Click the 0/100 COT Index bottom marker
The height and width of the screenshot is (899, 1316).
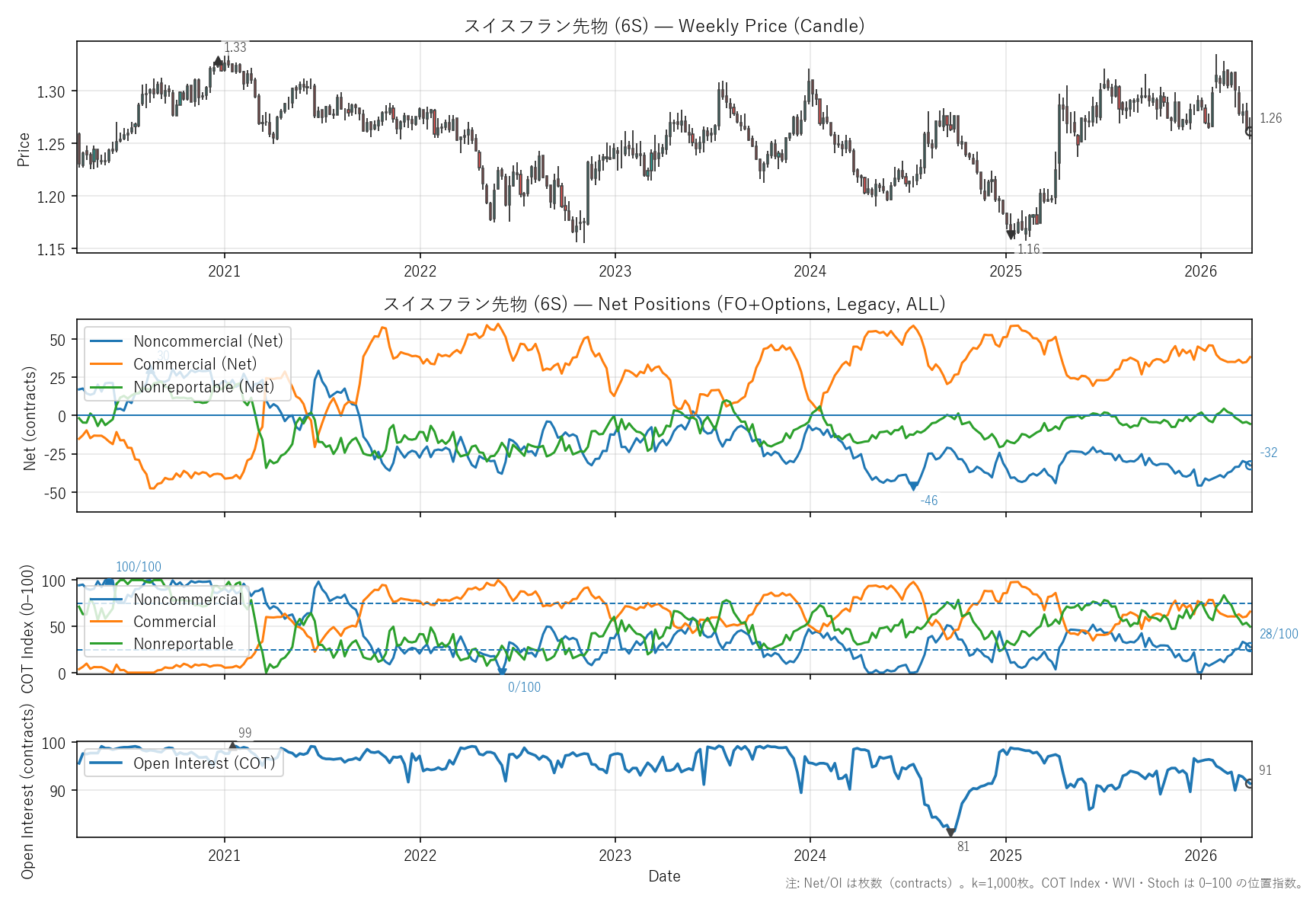tap(502, 672)
